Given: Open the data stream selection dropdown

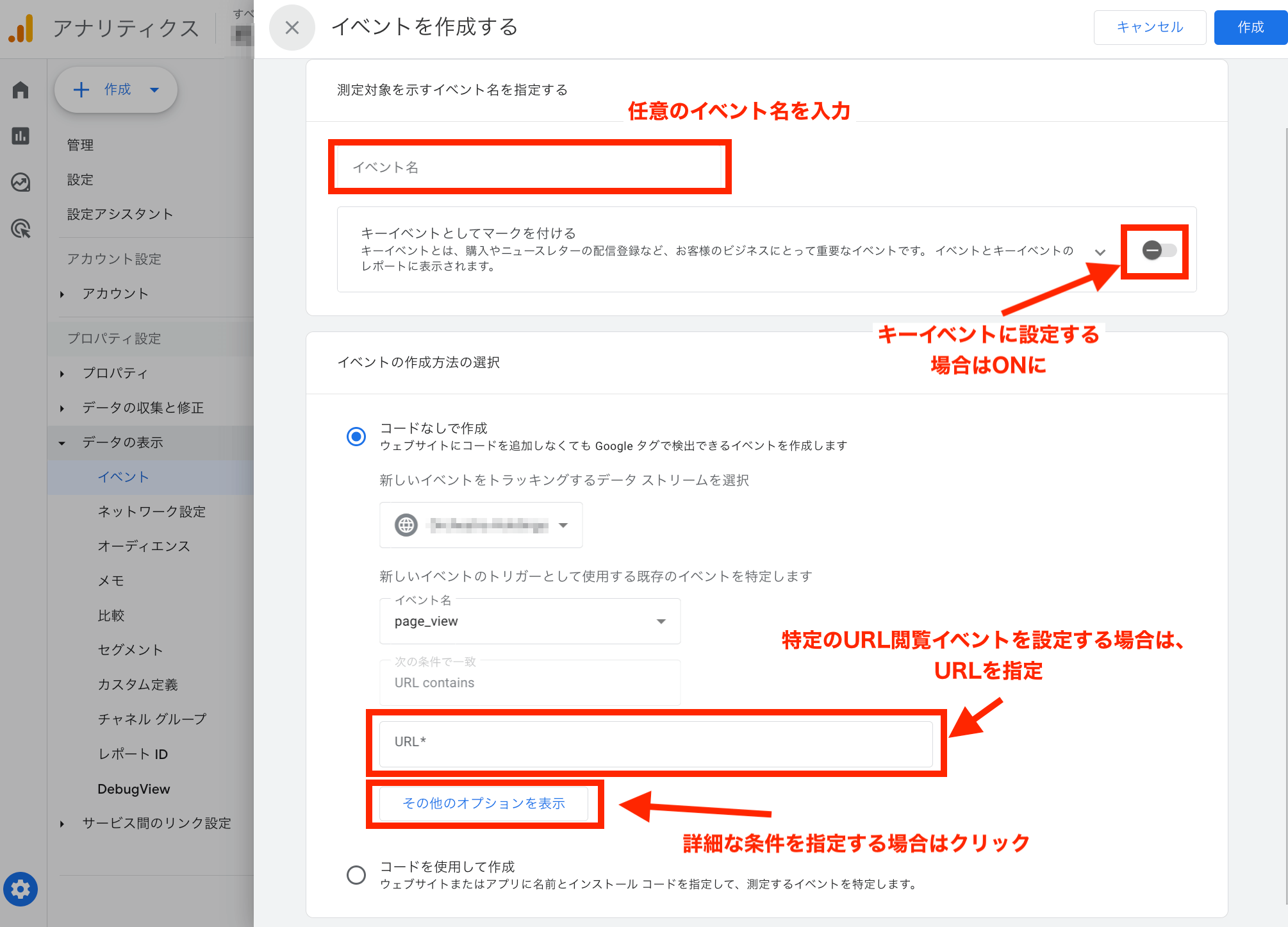Looking at the screenshot, I should point(481,525).
